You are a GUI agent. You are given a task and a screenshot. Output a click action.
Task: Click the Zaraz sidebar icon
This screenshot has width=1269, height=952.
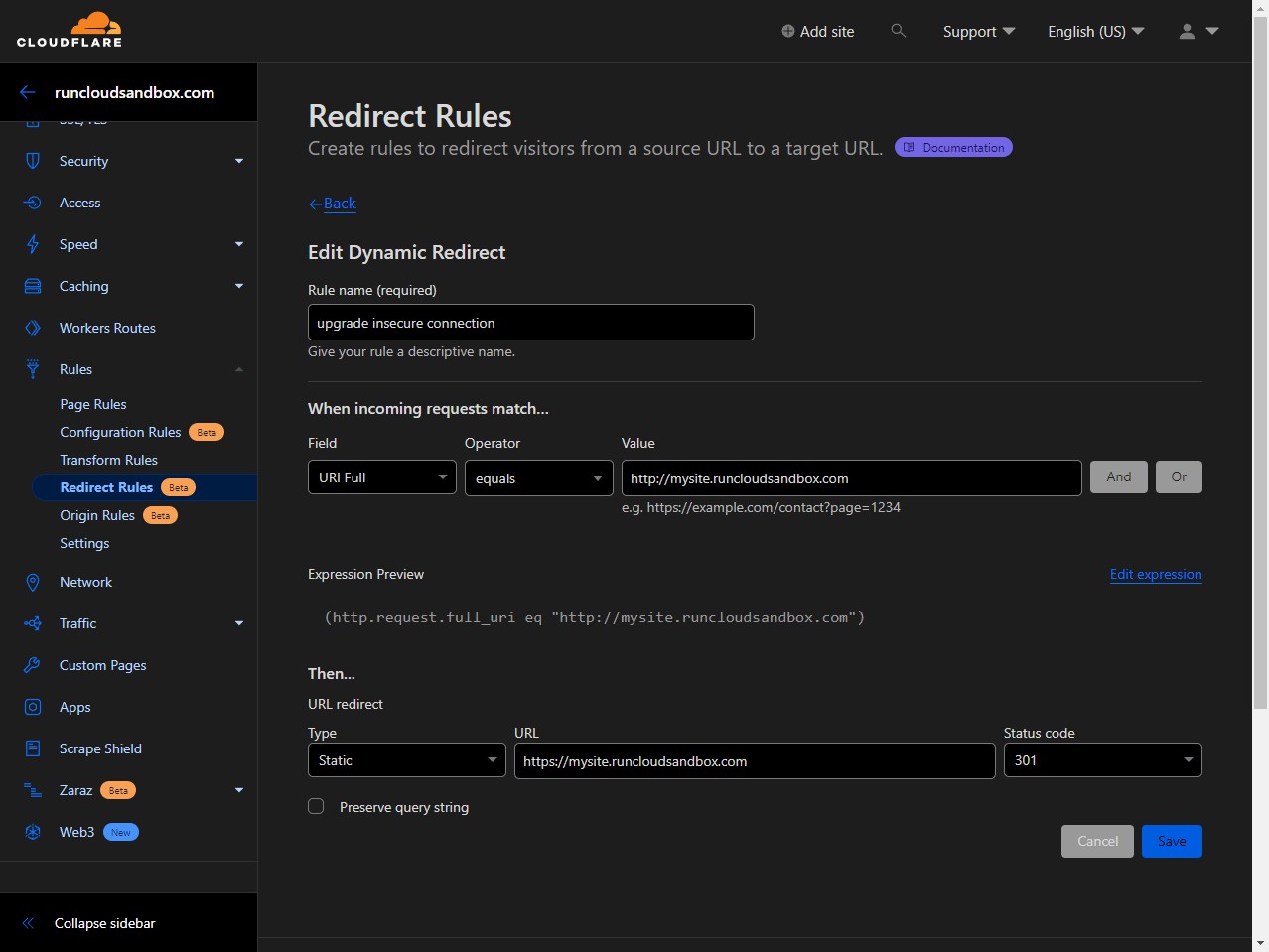click(33, 790)
